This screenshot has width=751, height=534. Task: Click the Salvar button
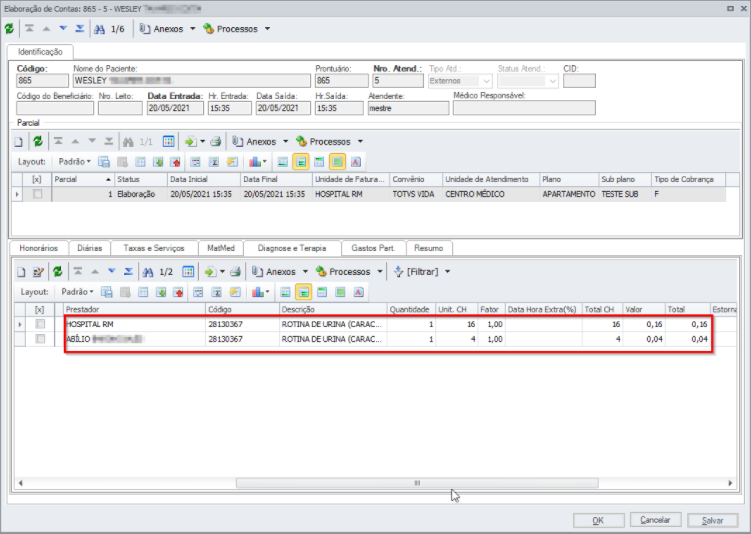pyautogui.click(x=713, y=520)
